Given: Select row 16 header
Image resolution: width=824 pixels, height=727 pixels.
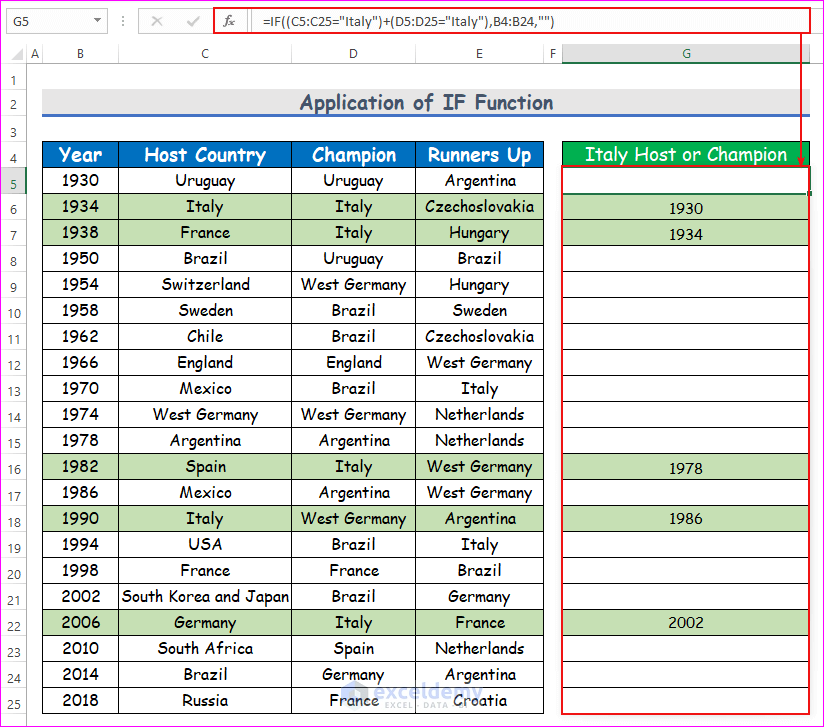Looking at the screenshot, I should 14,469.
